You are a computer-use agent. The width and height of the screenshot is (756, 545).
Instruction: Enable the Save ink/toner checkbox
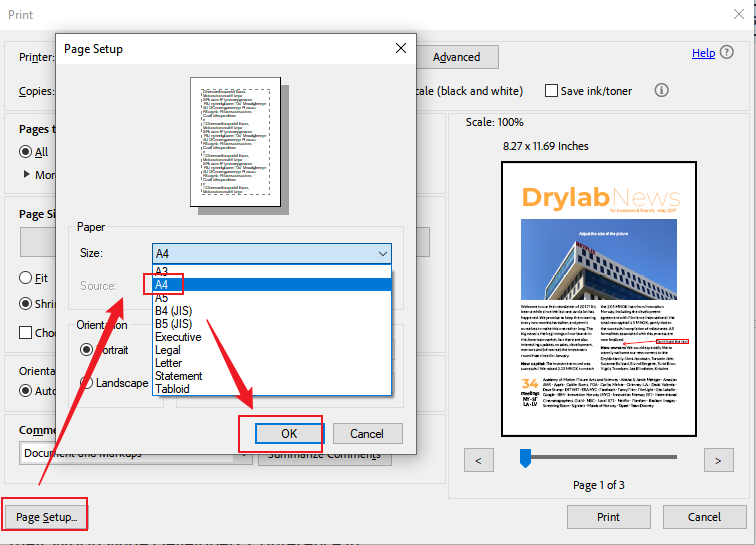[551, 91]
